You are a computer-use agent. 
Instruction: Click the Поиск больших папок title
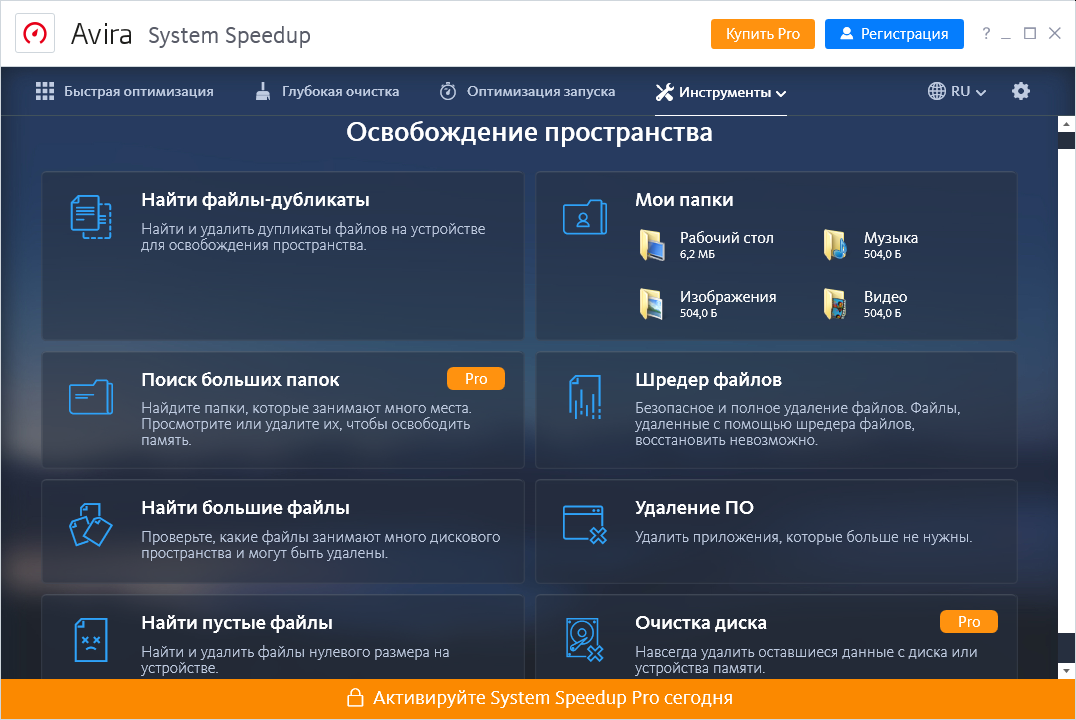point(240,380)
